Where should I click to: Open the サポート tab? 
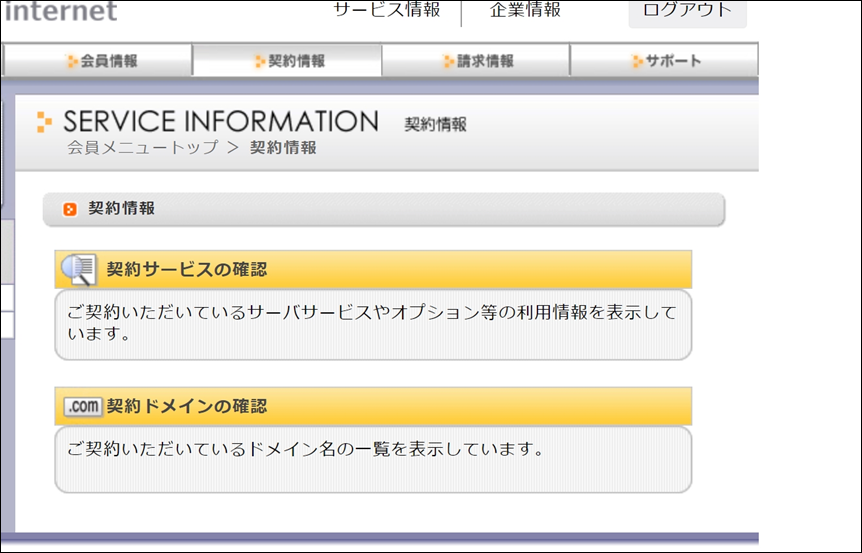pos(664,60)
